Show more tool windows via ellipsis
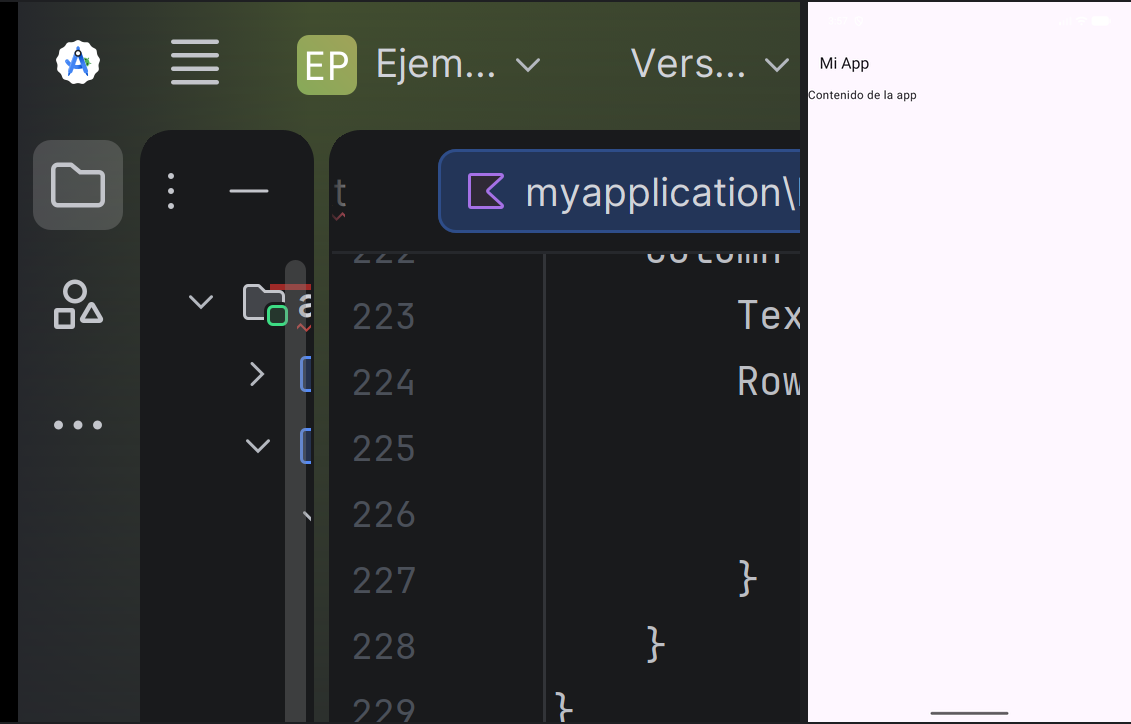 (x=78, y=425)
